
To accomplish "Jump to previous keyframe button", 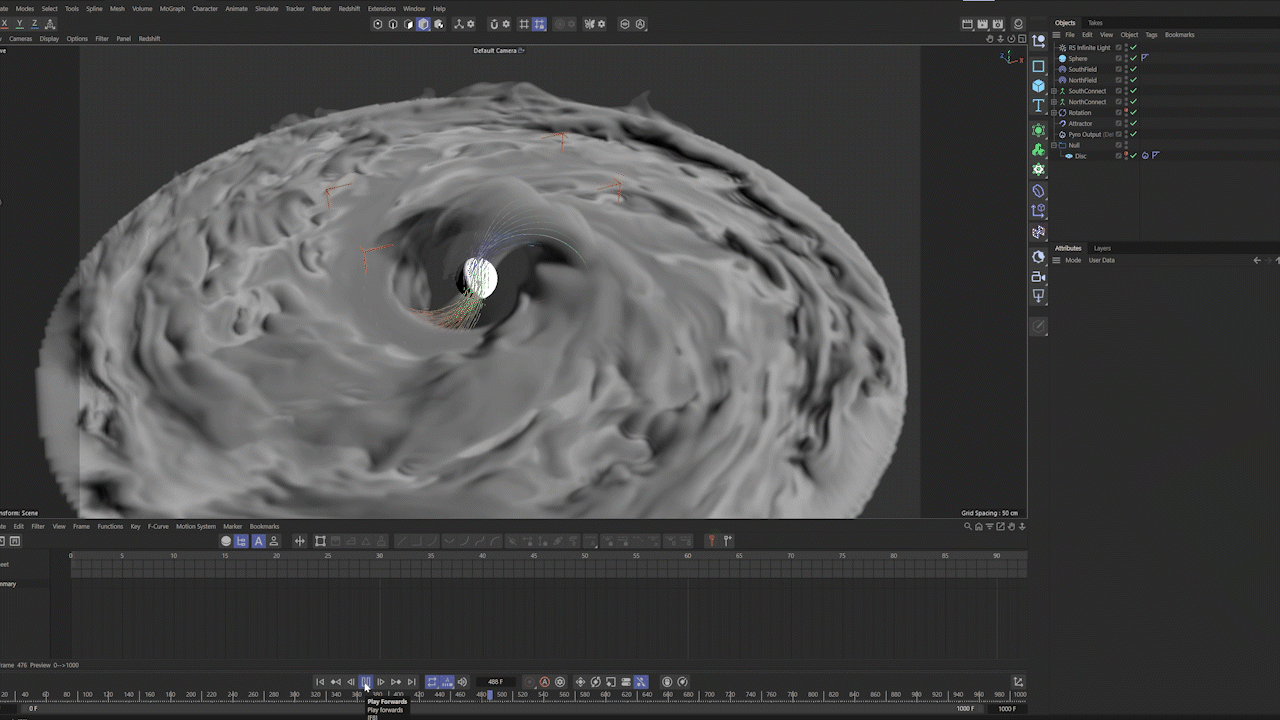I will point(335,682).
